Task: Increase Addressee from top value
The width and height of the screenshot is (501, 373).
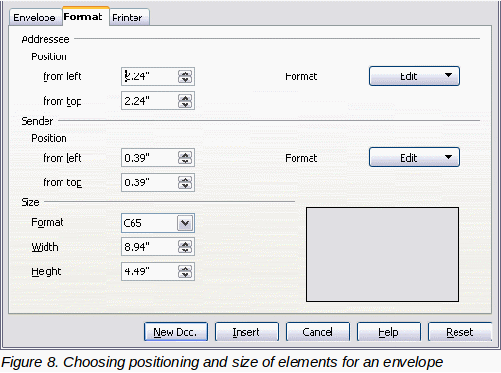Action: pyautogui.click(x=185, y=98)
